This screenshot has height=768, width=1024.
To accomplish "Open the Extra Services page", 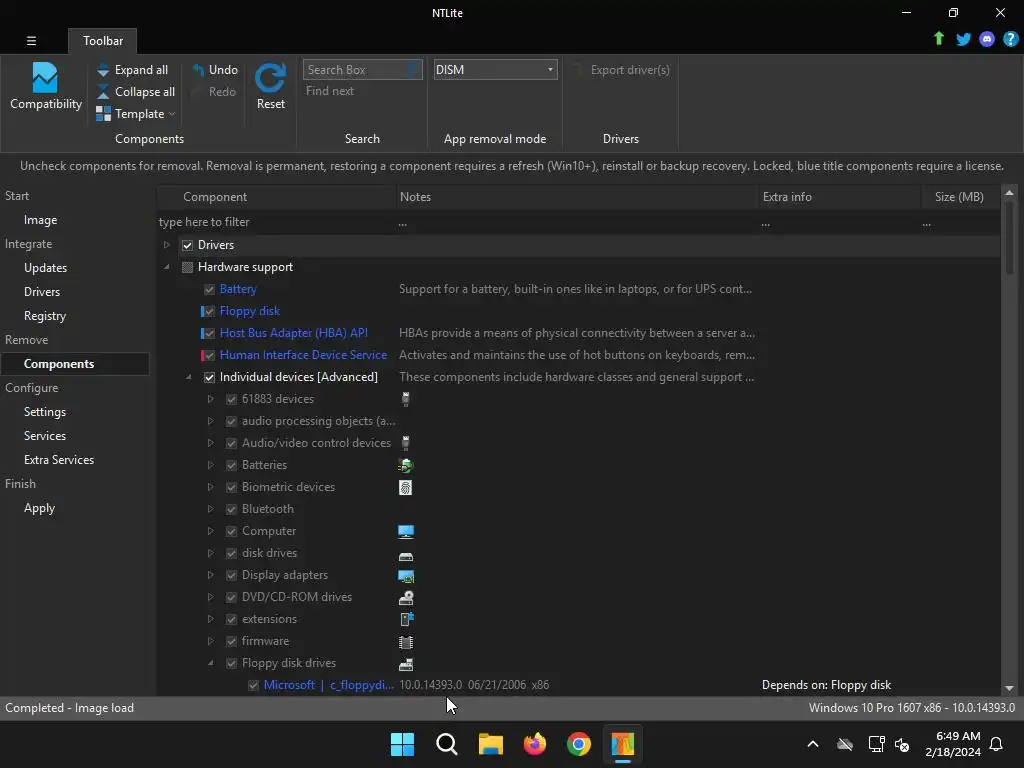I will [59, 460].
